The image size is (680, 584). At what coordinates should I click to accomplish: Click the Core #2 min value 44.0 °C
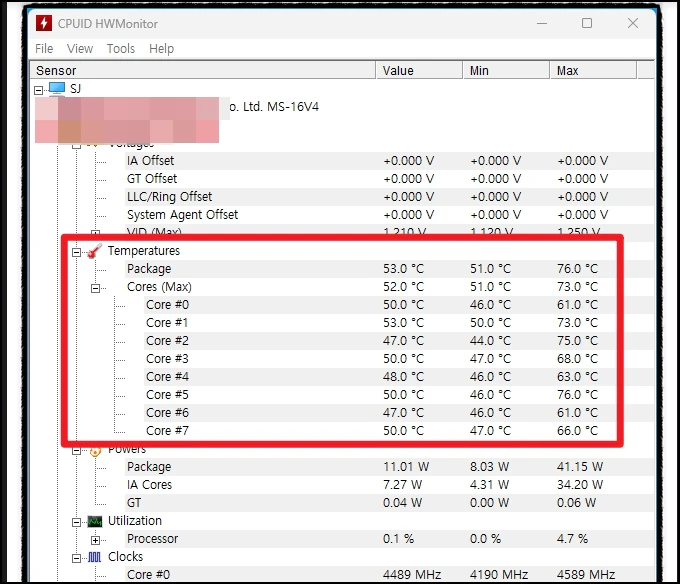pos(490,341)
